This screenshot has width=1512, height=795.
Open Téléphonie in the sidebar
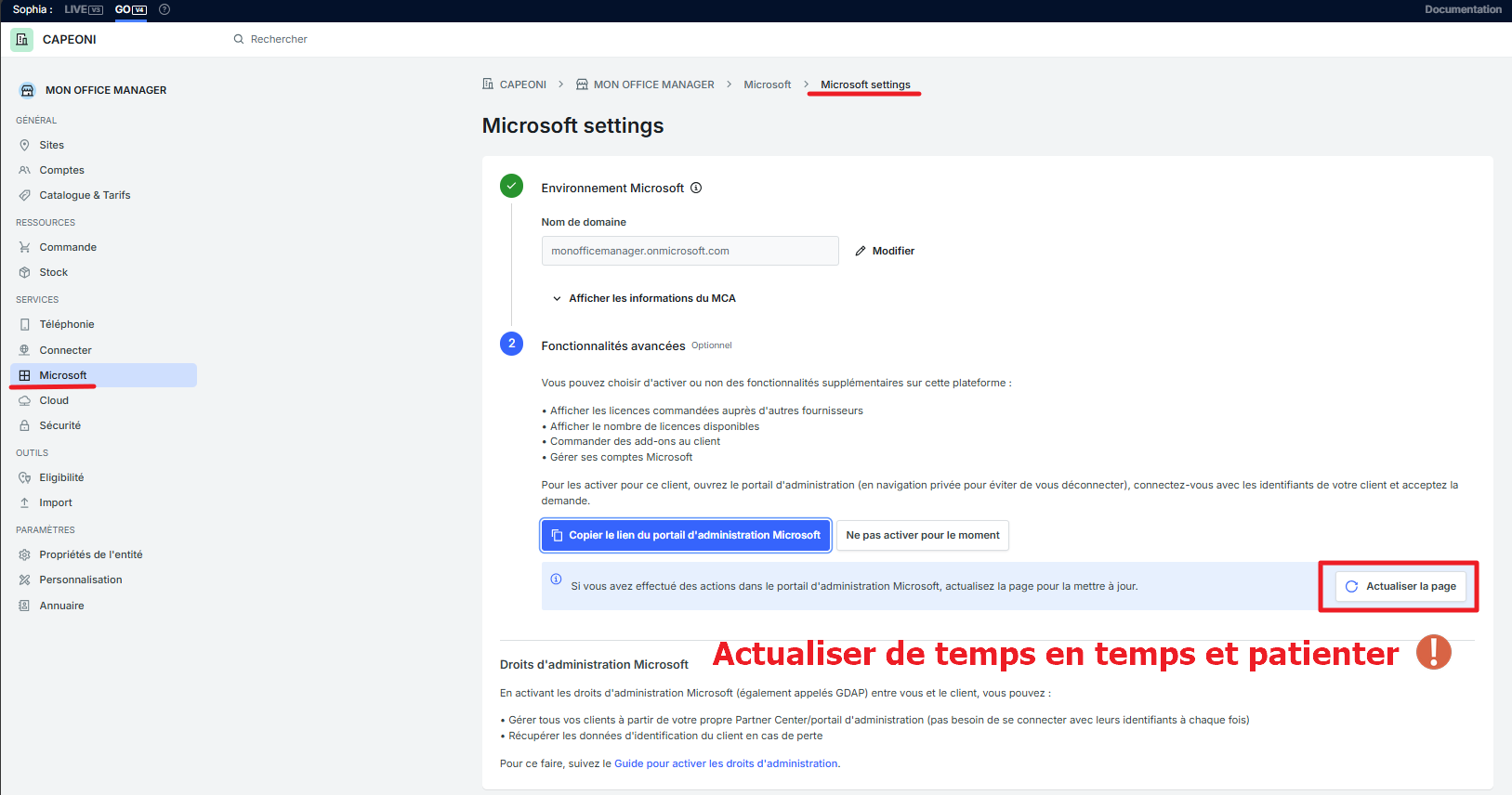(x=67, y=324)
